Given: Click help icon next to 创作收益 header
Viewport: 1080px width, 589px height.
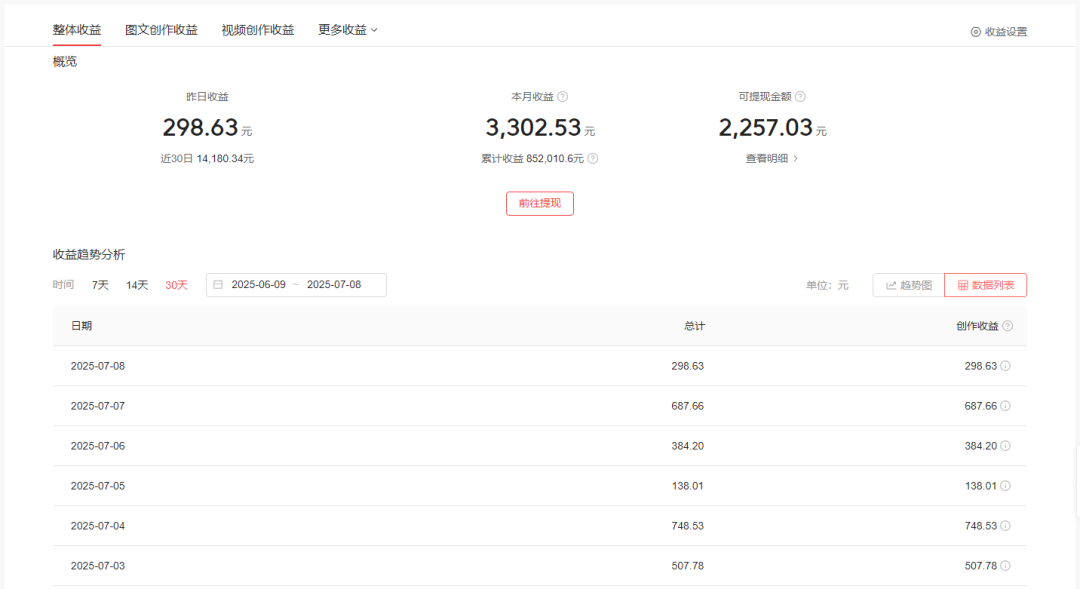Looking at the screenshot, I should (x=1008, y=326).
